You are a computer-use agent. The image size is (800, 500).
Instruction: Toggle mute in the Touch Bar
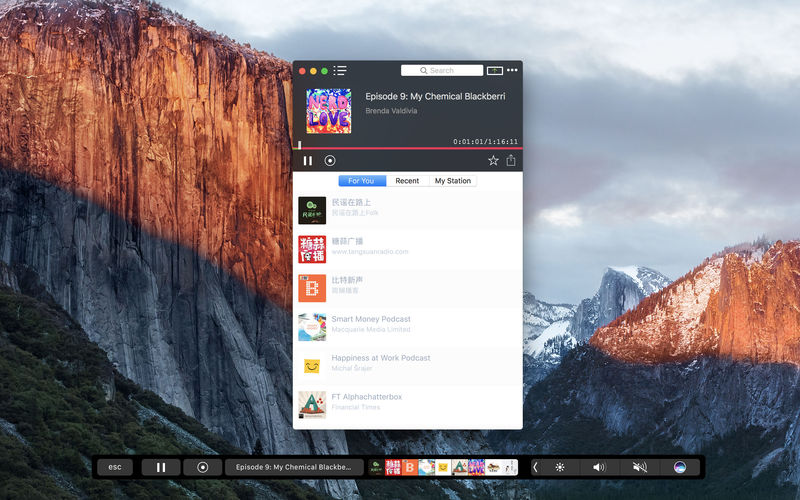[639, 467]
